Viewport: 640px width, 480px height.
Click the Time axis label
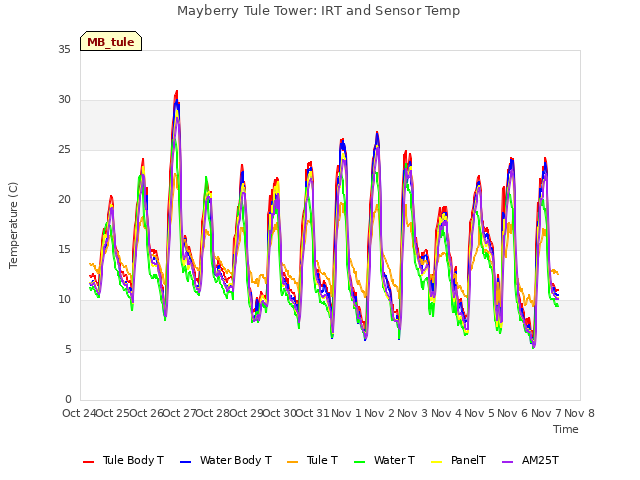(566, 429)
